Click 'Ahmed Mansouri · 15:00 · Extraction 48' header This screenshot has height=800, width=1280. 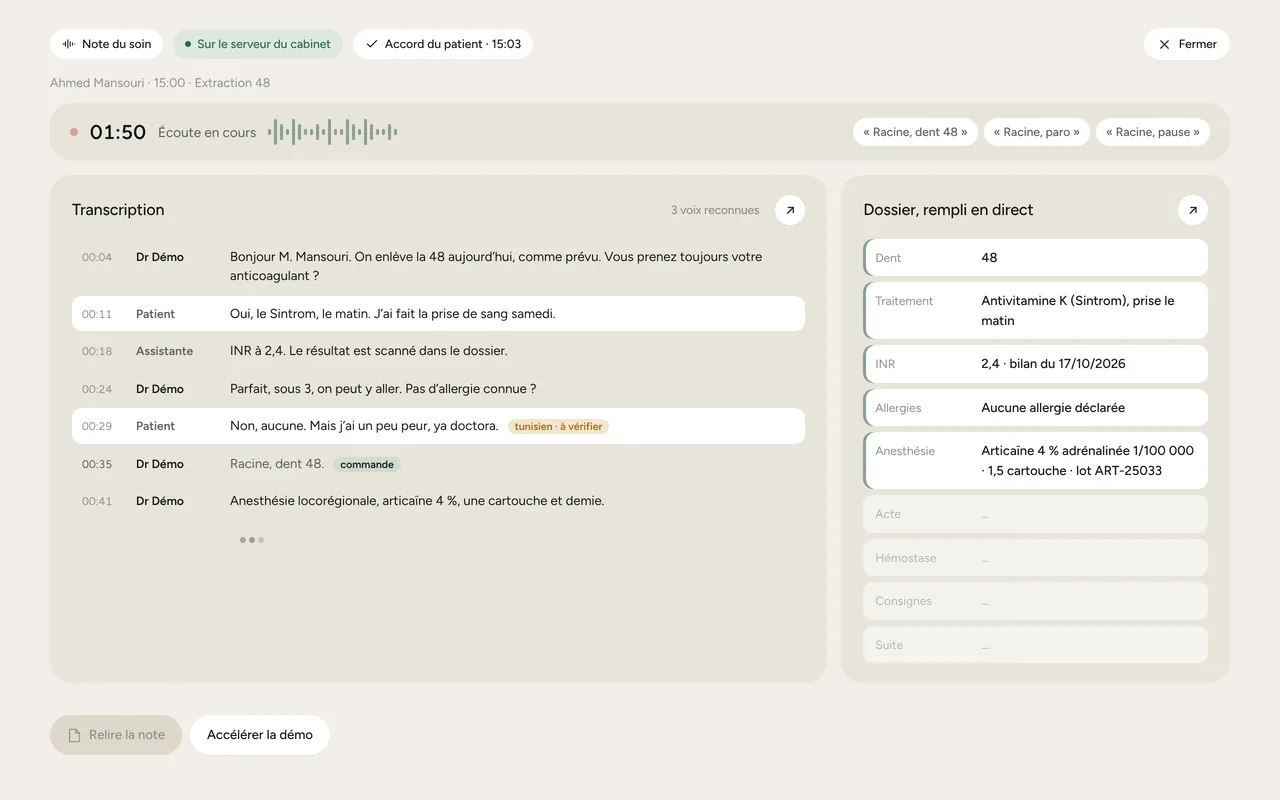tap(160, 83)
